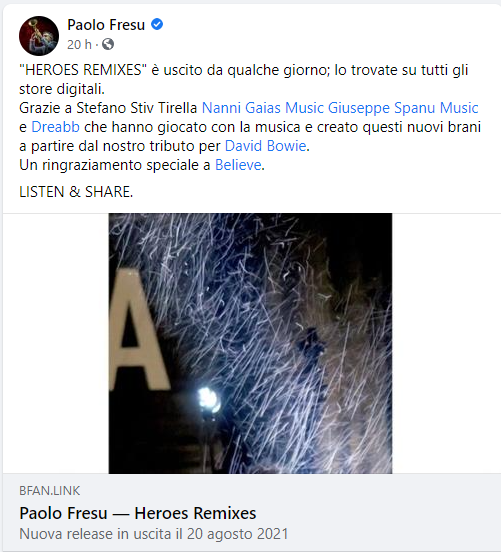Click the blue verified badge
The width and height of the screenshot is (501, 552).
coord(157,24)
